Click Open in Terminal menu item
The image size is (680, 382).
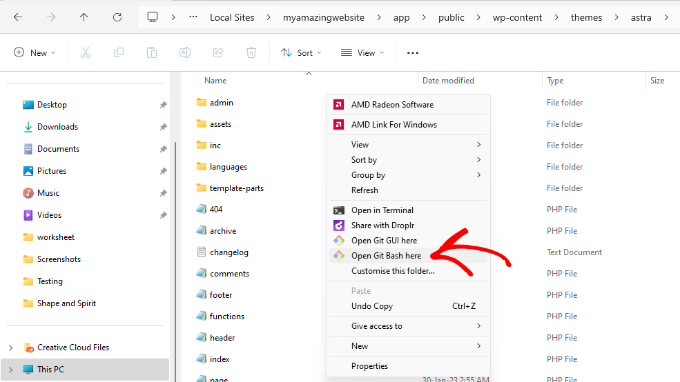coord(409,210)
